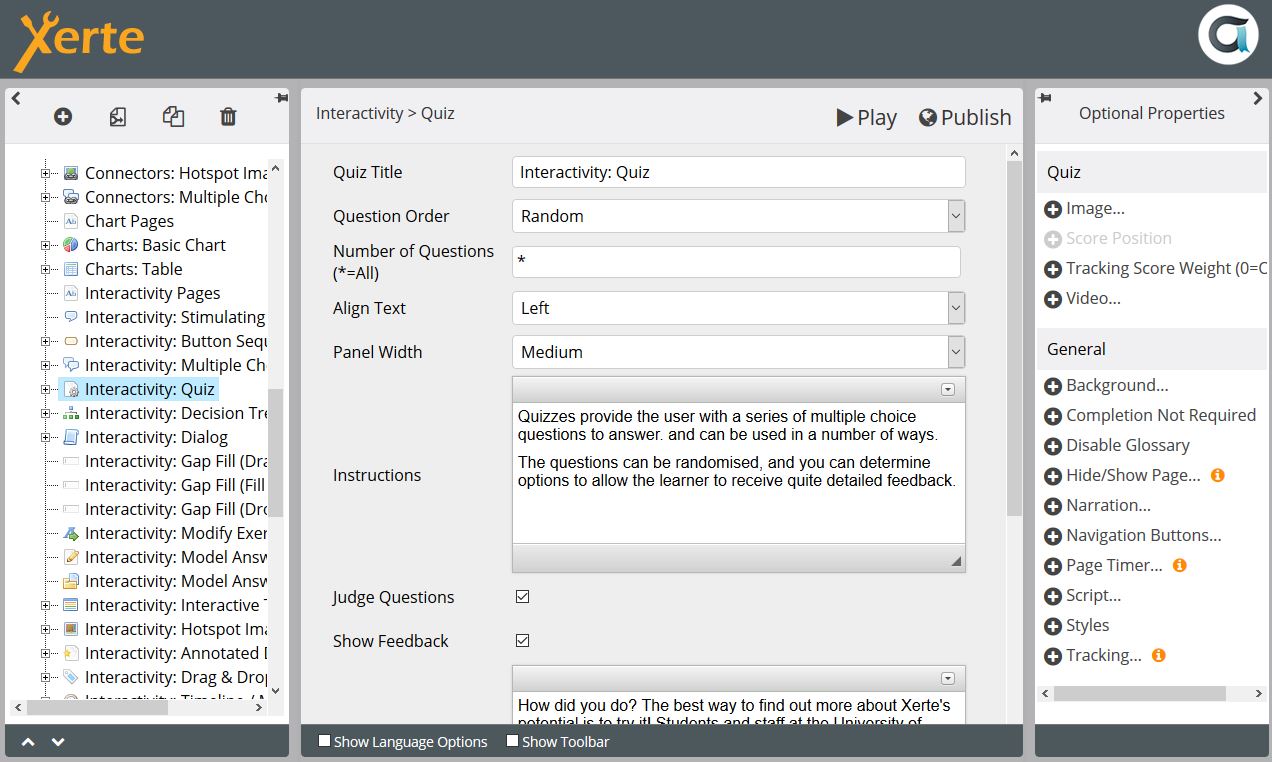Expand the Charts: Basic Chart node
Screen dimensions: 1272x762
point(45,245)
